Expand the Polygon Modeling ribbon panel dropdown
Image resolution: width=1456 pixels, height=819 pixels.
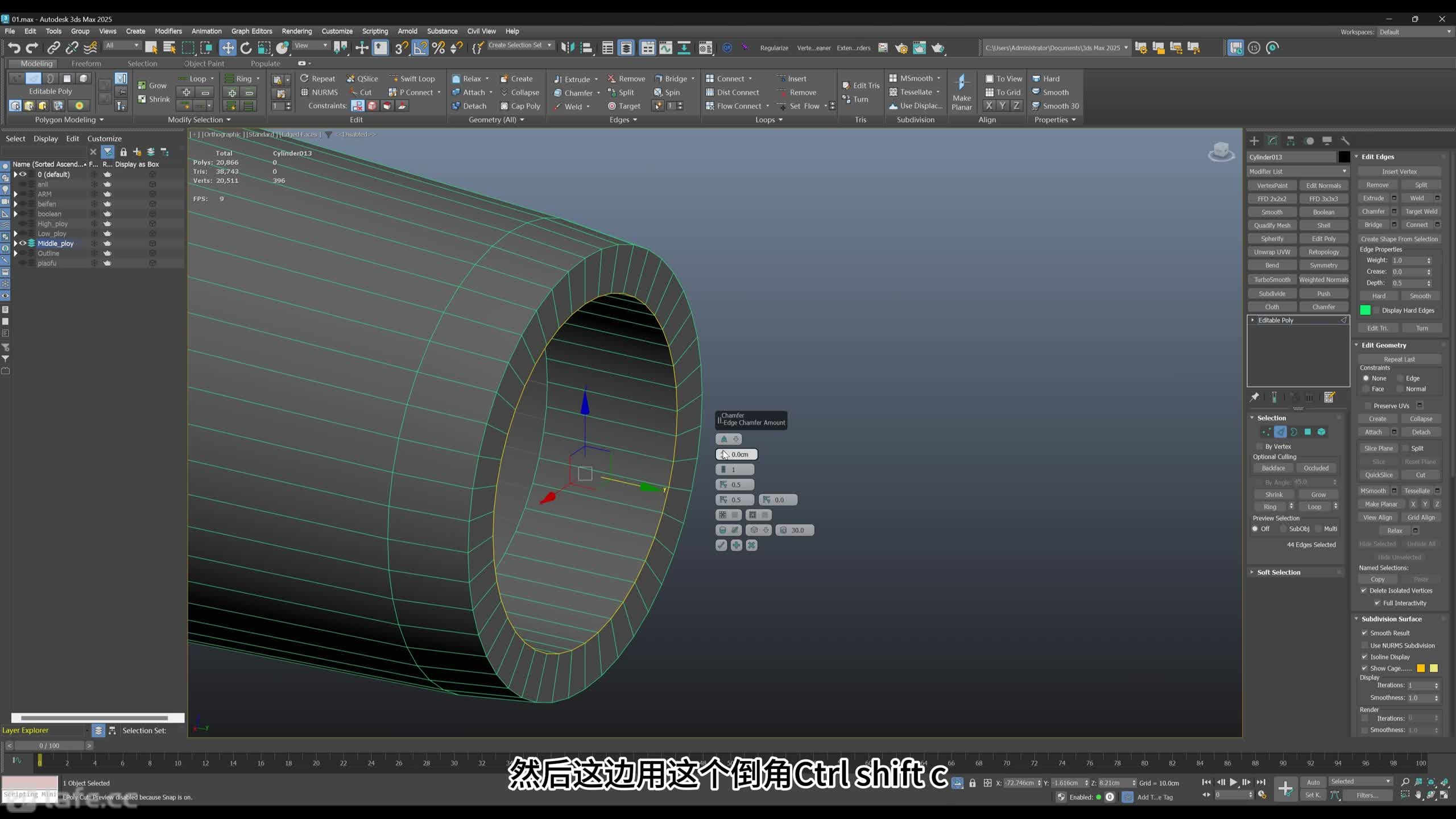coord(69,120)
